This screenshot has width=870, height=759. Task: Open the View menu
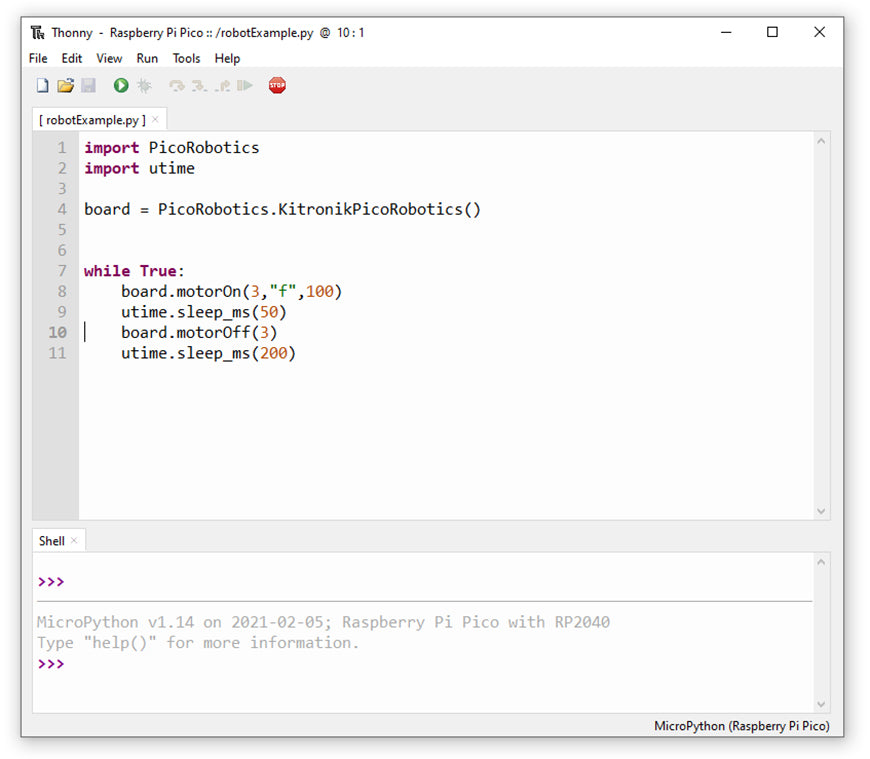click(109, 59)
